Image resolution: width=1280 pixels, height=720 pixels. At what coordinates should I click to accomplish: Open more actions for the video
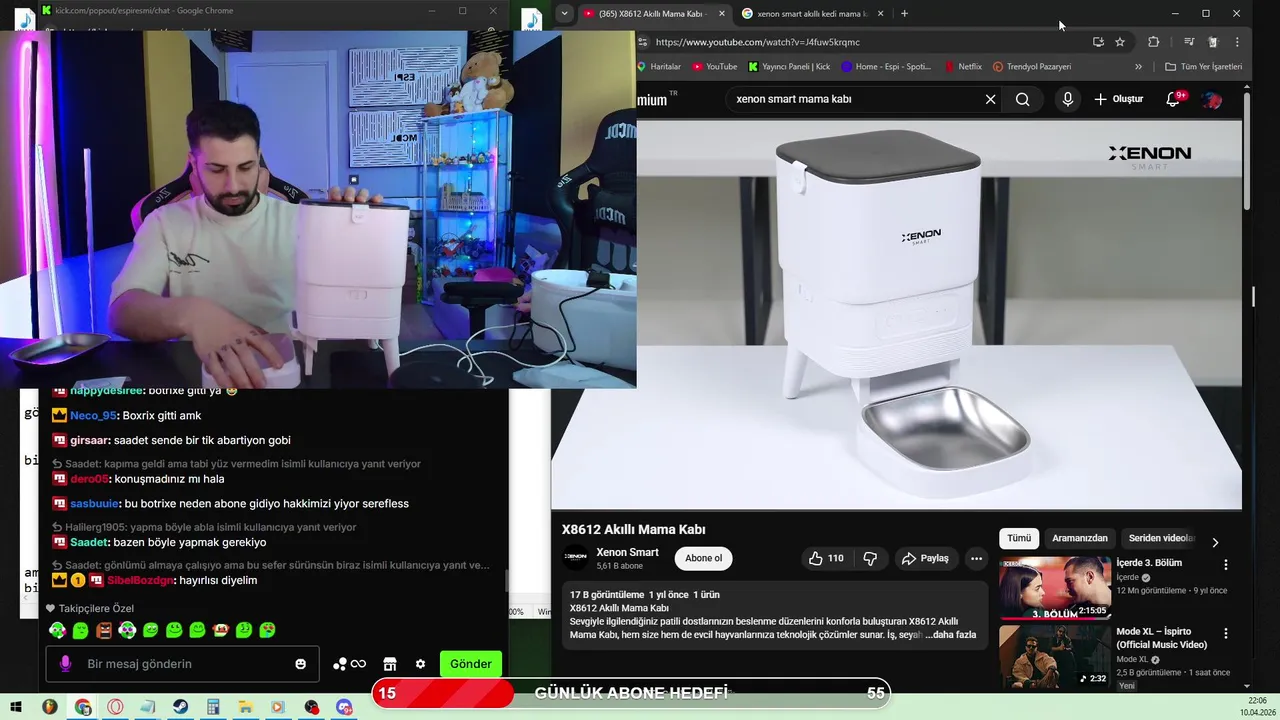(x=976, y=558)
